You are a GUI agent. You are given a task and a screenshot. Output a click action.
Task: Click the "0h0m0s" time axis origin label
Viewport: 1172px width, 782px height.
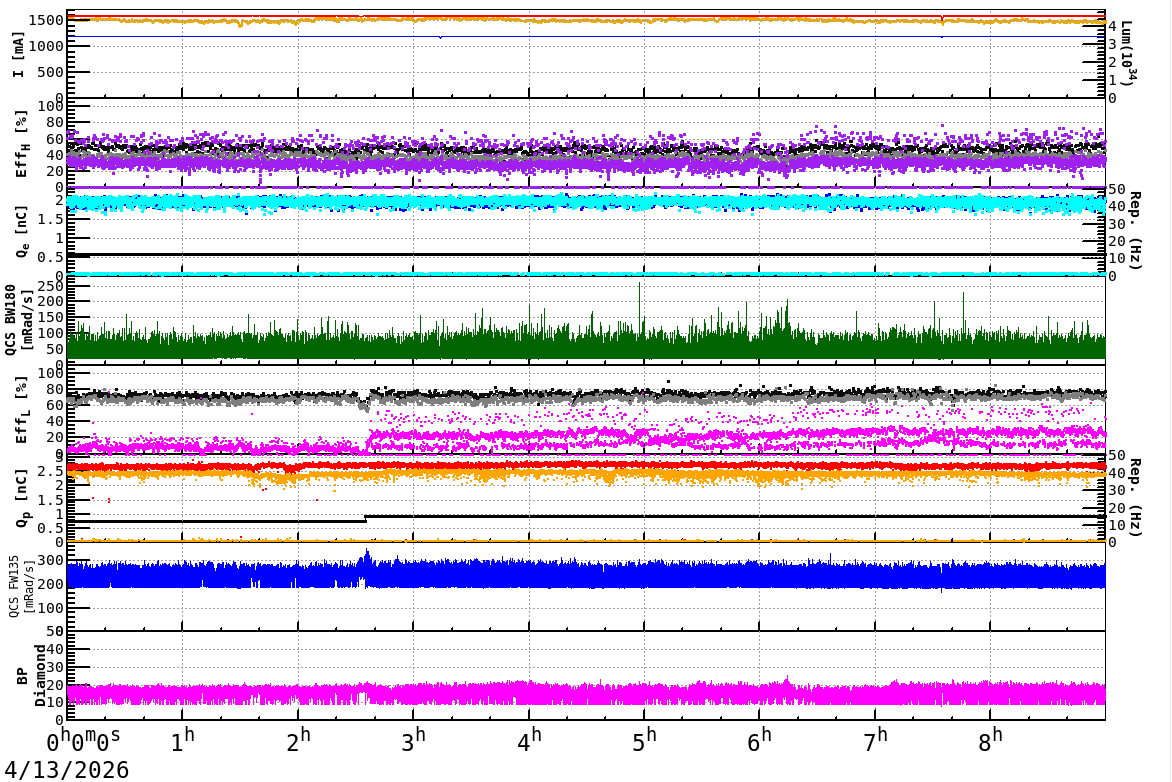(x=83, y=742)
